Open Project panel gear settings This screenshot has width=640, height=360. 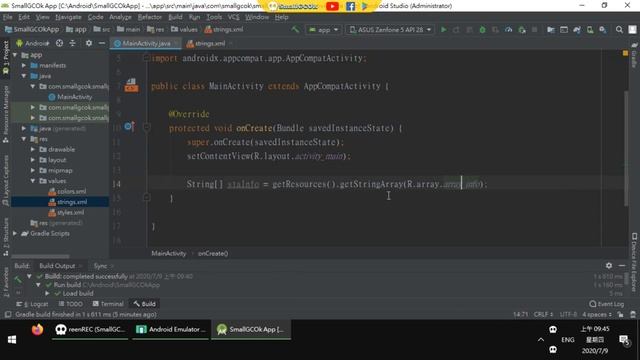click(89, 43)
